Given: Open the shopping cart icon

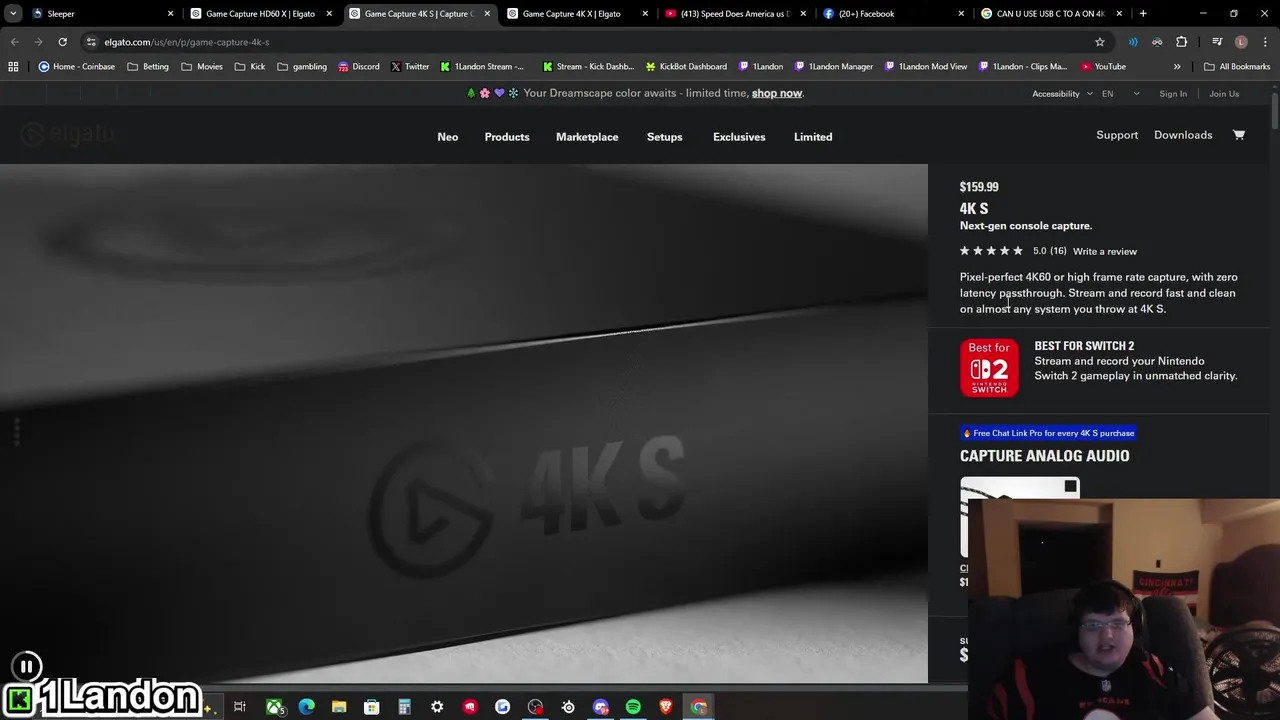Looking at the screenshot, I should pos(1238,135).
